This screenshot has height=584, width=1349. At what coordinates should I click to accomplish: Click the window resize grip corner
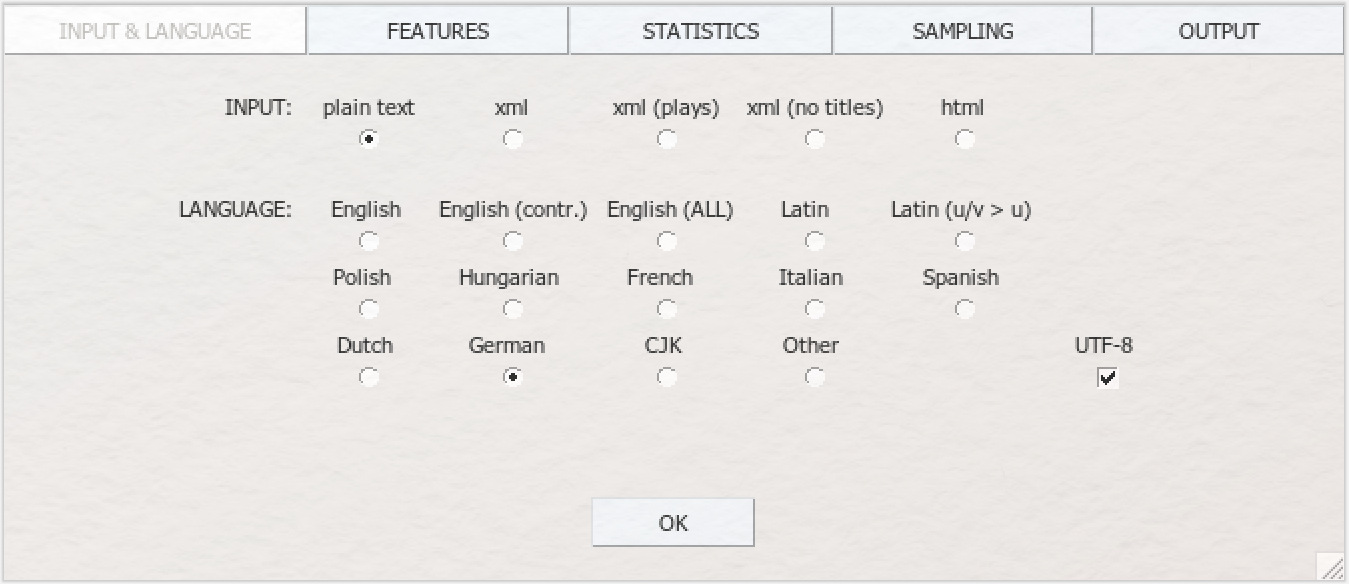[1331, 567]
